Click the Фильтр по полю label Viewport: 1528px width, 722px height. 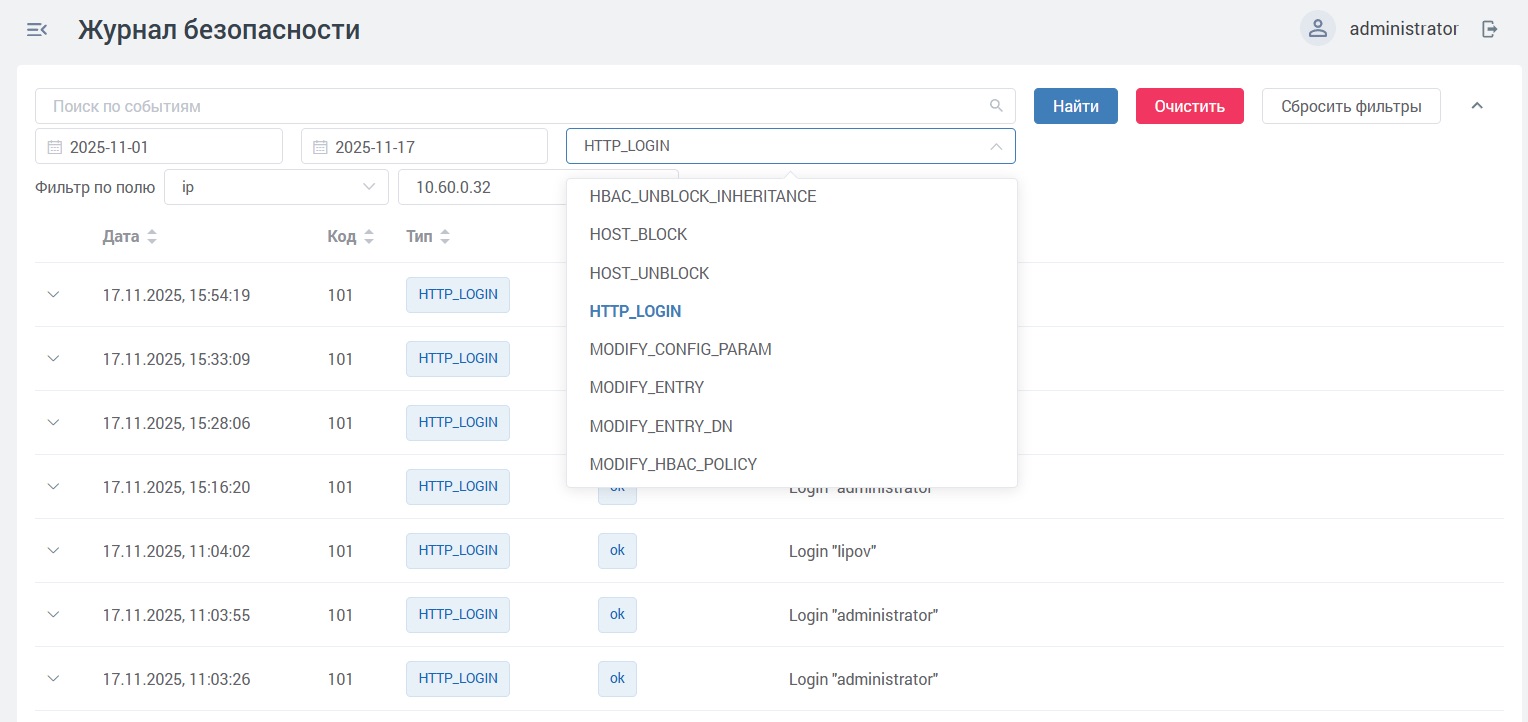click(95, 187)
